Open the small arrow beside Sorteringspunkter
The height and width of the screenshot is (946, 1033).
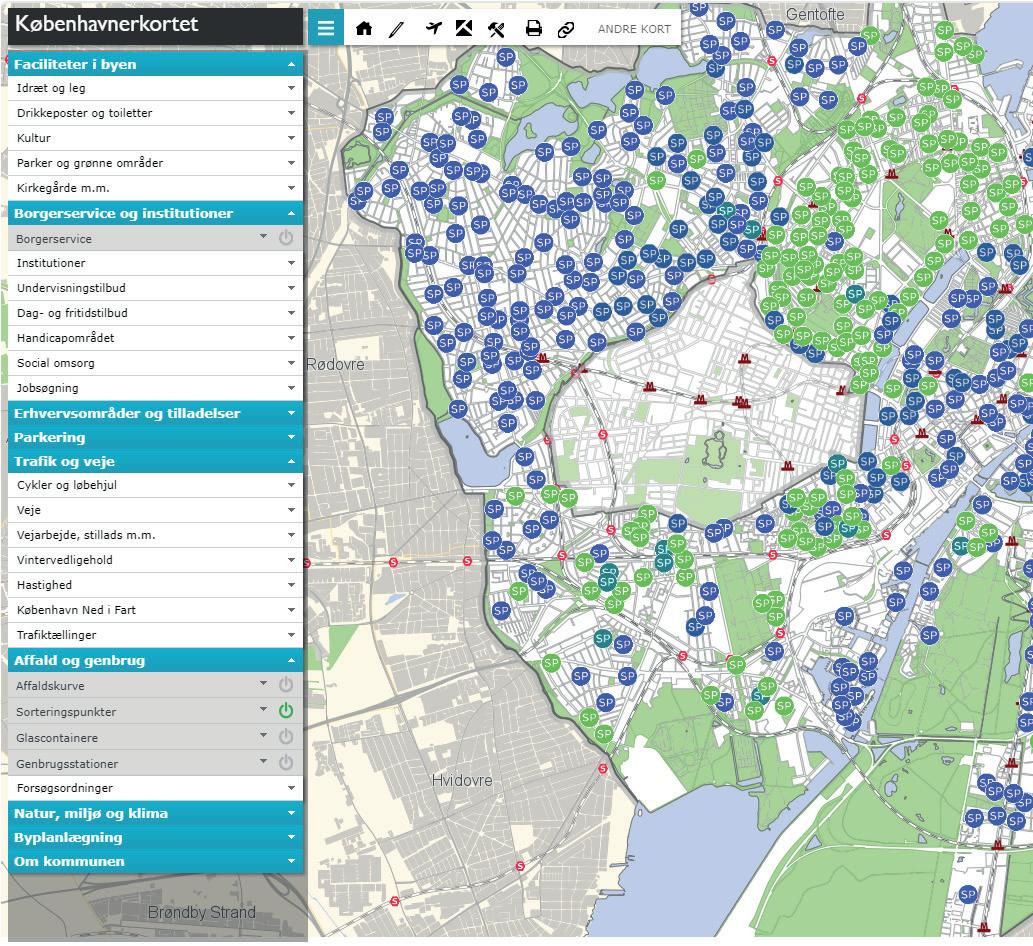click(x=264, y=709)
